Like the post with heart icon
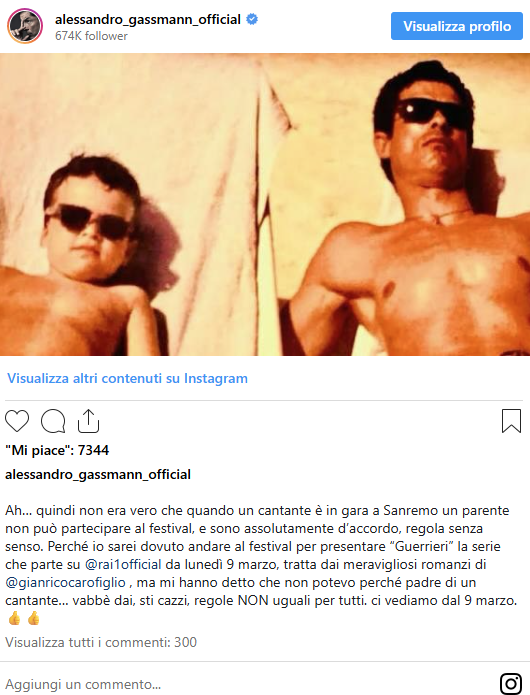 click(17, 421)
